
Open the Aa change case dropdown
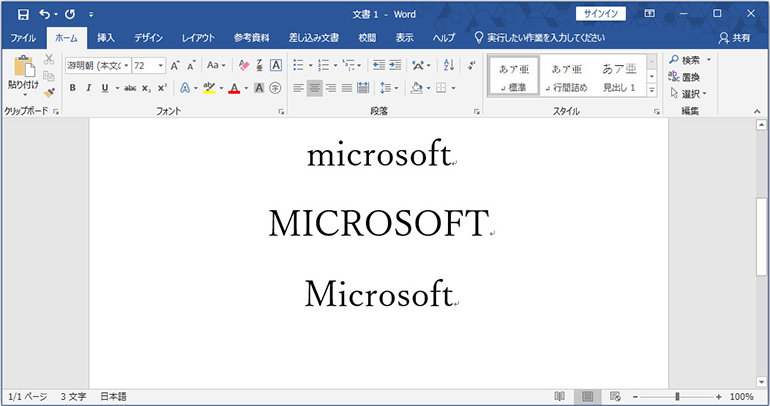(216, 65)
